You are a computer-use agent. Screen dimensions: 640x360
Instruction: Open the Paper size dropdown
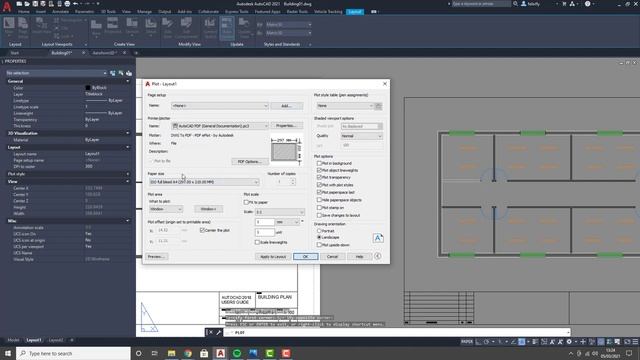[204, 182]
